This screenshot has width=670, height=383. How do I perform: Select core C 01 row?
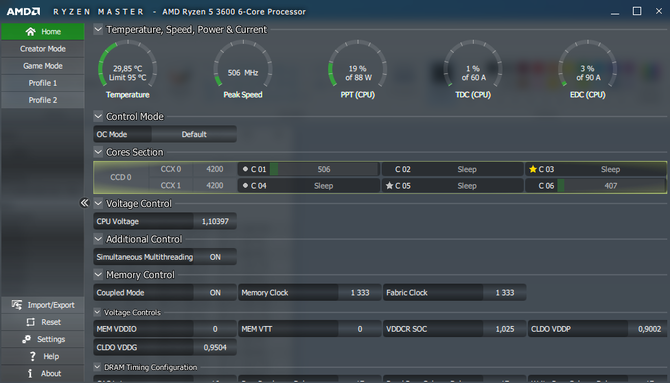(x=309, y=169)
